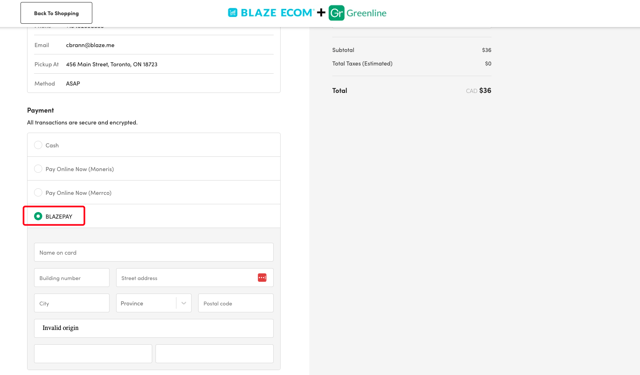This screenshot has width=640, height=375.
Task: Choose Pay Online Now (Merrco)
Action: click(38, 192)
